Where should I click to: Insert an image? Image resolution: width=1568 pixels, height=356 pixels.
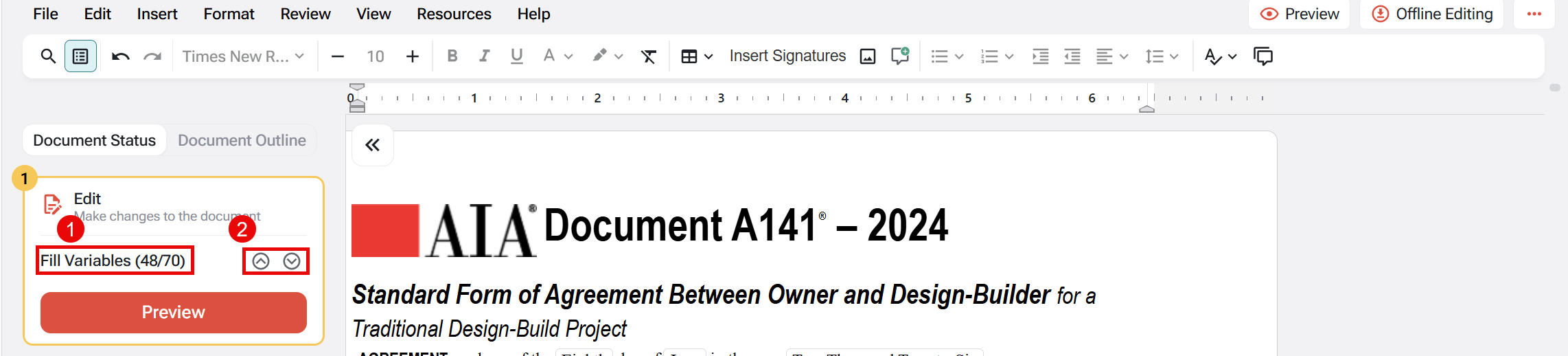coord(868,56)
